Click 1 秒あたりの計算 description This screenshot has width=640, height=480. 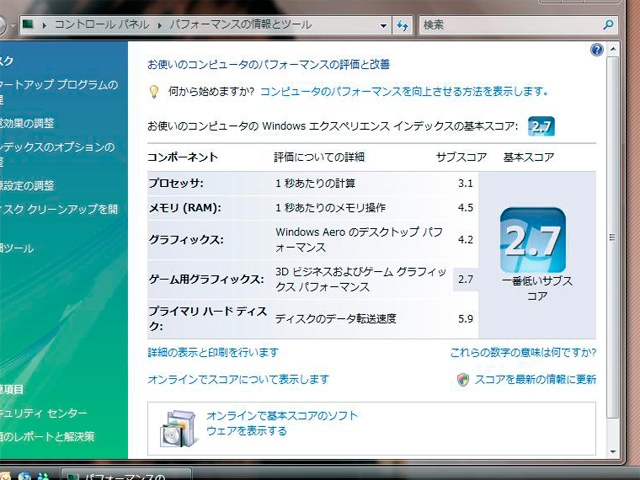click(315, 183)
